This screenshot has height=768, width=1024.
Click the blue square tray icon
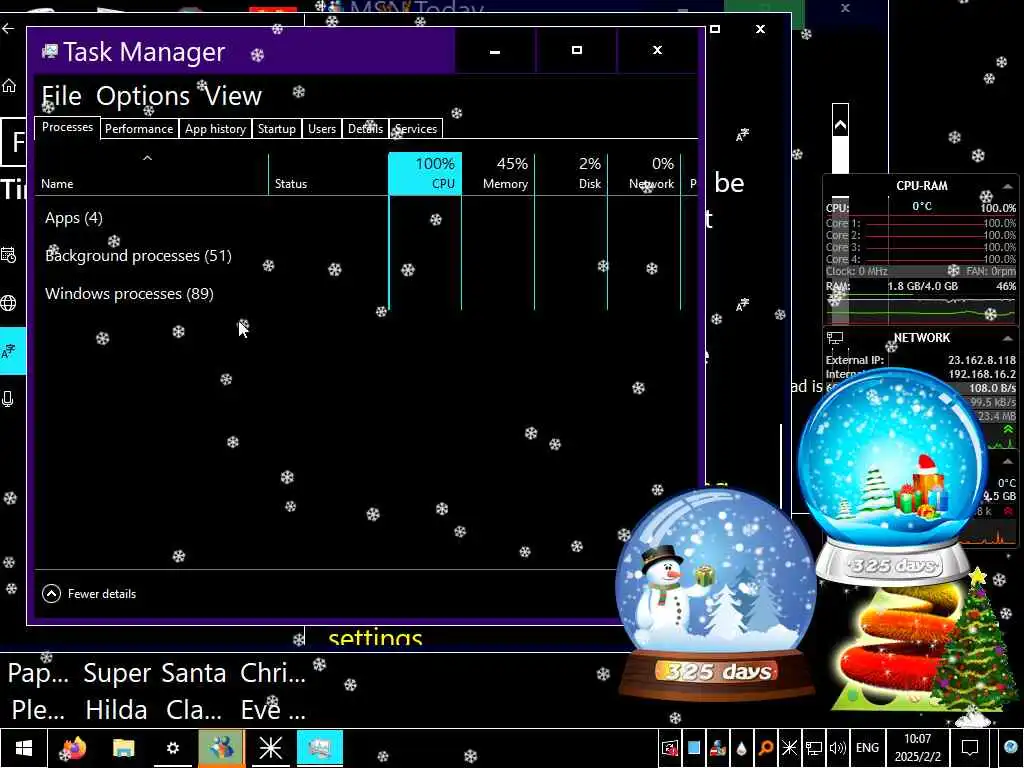(694, 748)
